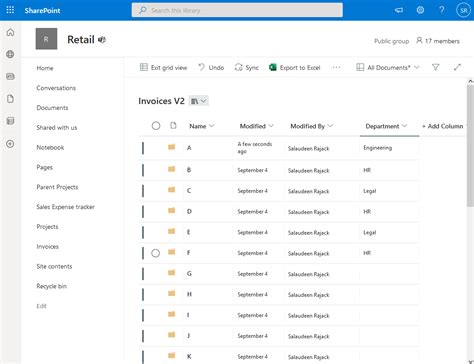Click the Retail site title
474x364 pixels.
[81, 40]
